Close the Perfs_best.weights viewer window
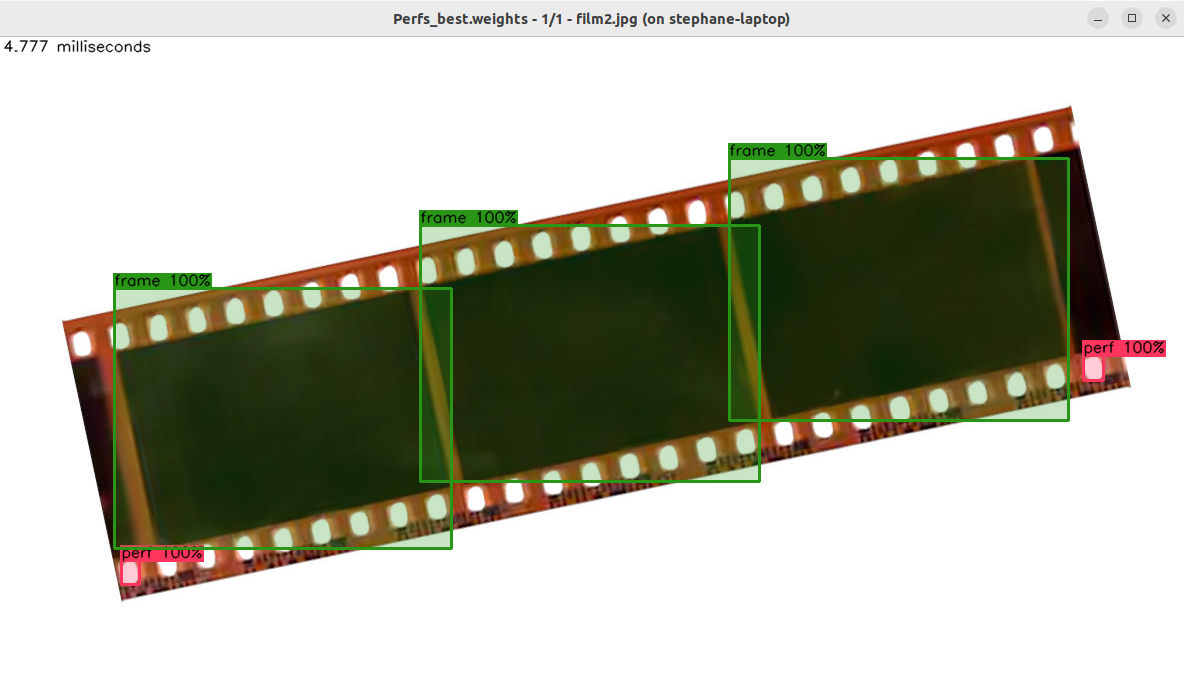This screenshot has width=1184, height=677. click(x=1165, y=18)
